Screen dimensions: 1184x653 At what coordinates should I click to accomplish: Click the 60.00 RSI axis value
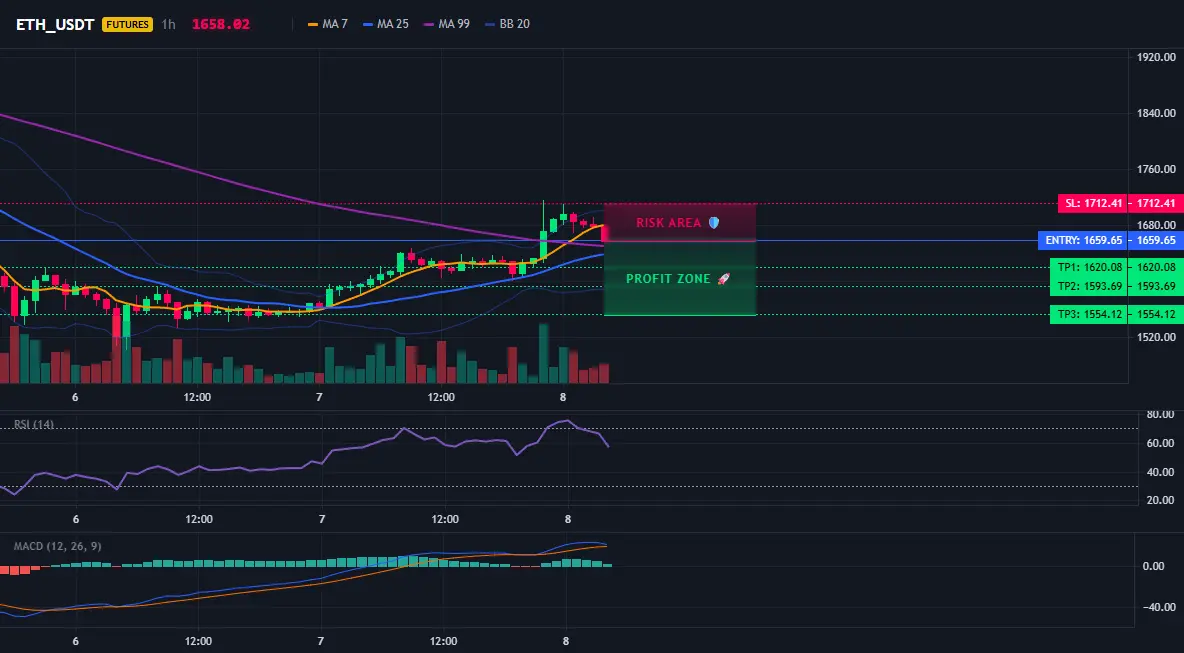(x=1160, y=443)
